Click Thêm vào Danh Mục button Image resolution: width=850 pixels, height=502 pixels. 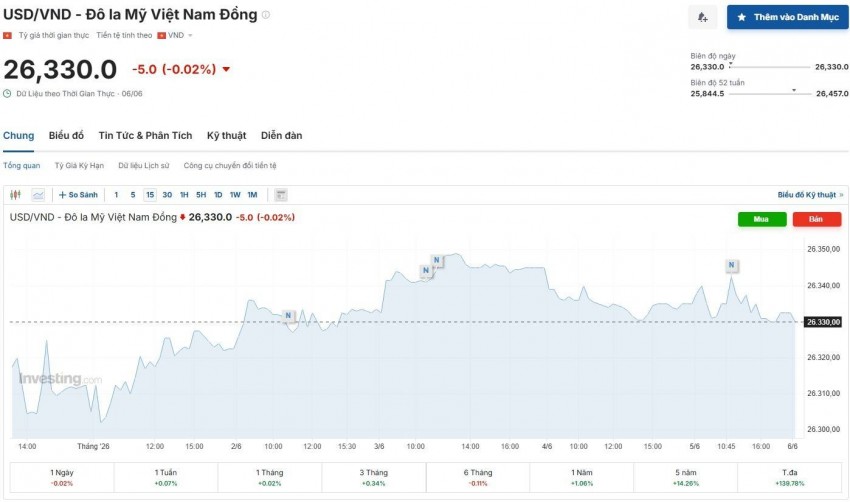click(788, 17)
